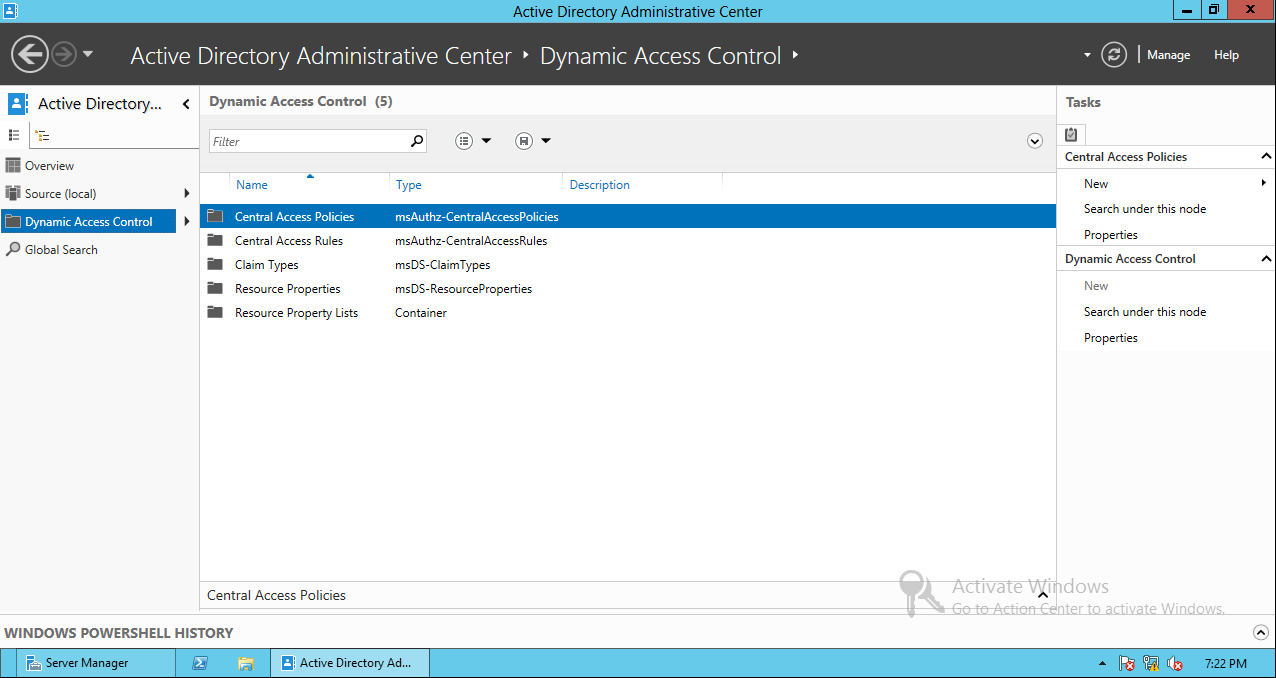The image size is (1276, 678).
Task: Click the Refresh icon in the breadcrumb bar
Action: click(1113, 55)
